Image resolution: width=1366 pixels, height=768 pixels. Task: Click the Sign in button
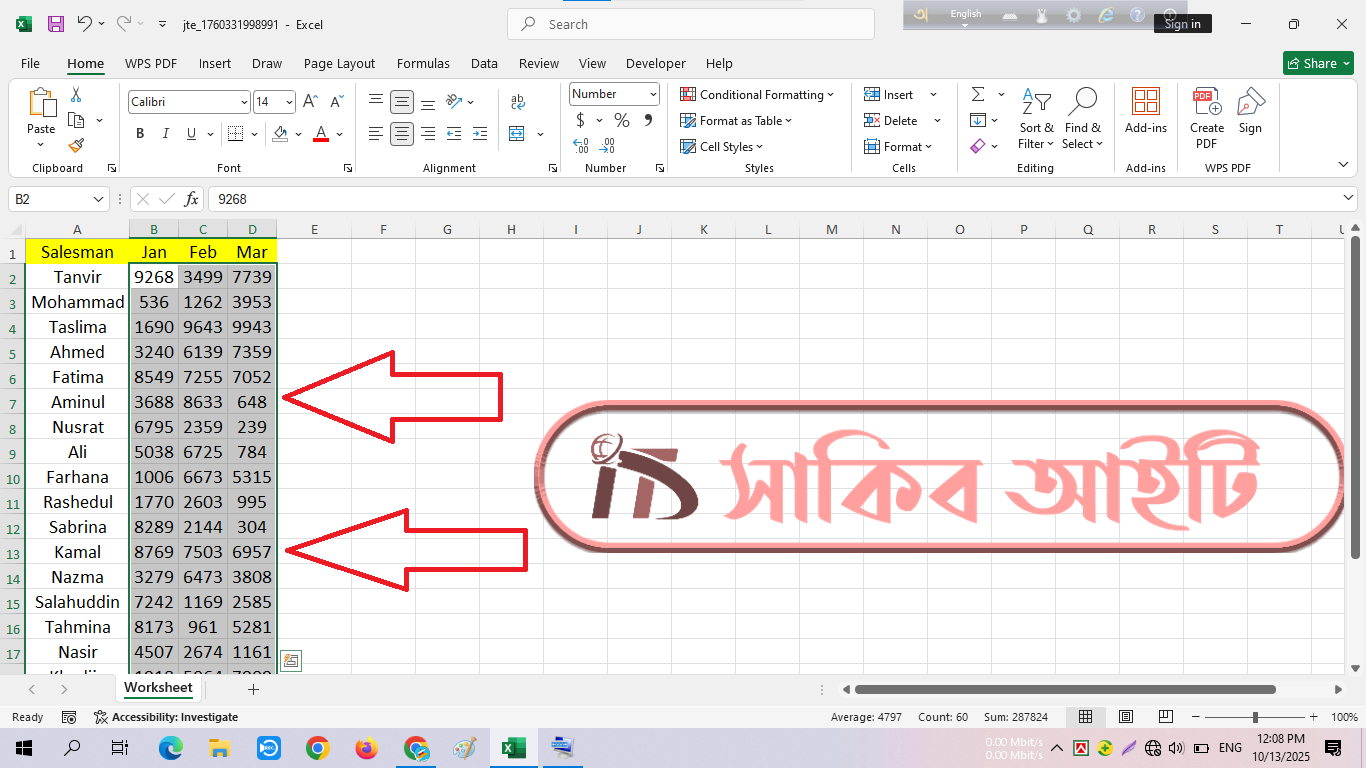[1182, 24]
